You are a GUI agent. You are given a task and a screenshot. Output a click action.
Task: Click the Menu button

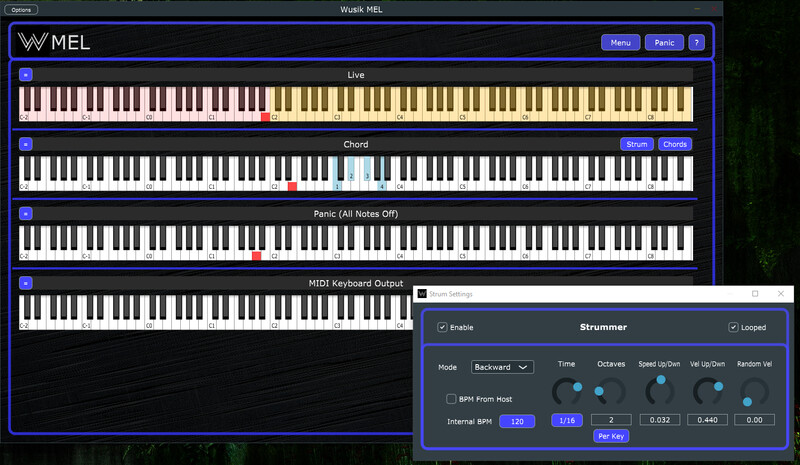coord(620,42)
